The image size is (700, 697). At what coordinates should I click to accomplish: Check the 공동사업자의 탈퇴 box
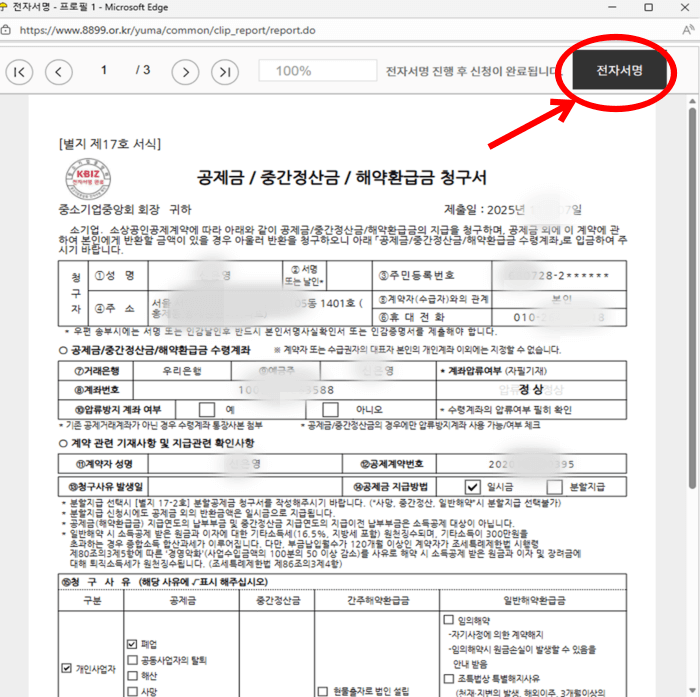(132, 659)
